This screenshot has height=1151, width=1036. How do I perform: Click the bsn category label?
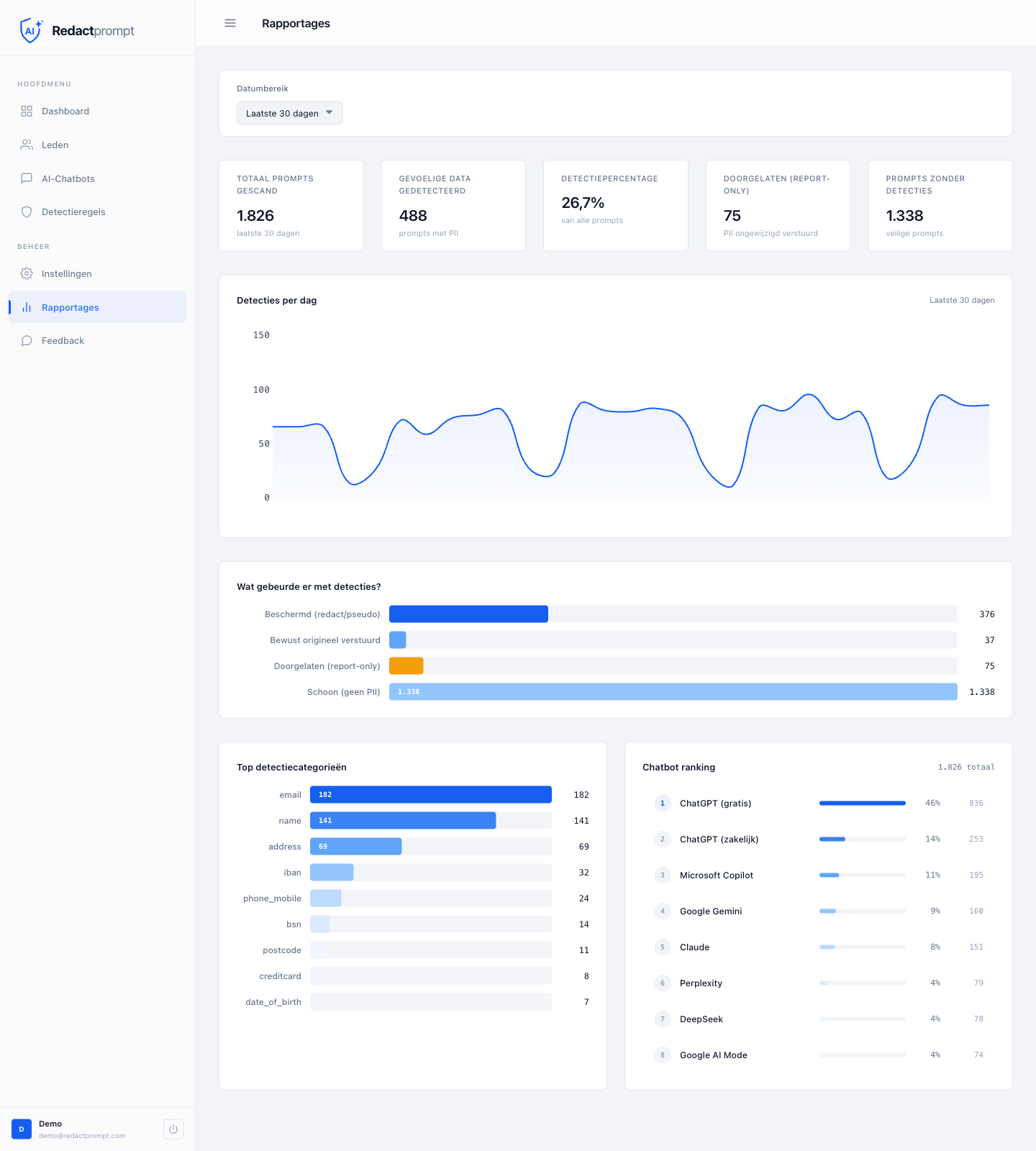[294, 924]
